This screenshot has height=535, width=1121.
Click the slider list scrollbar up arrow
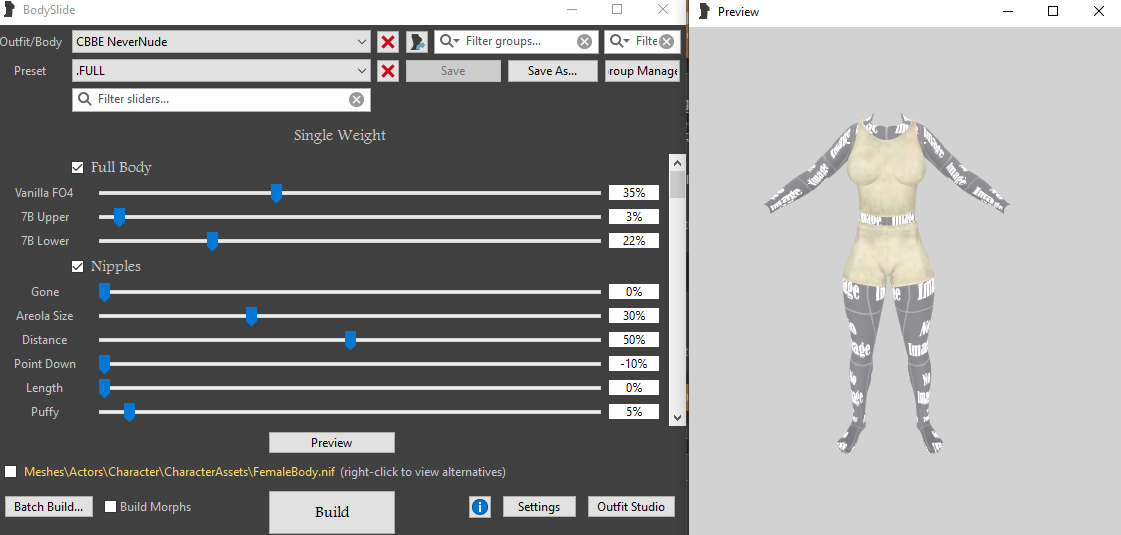[678, 162]
